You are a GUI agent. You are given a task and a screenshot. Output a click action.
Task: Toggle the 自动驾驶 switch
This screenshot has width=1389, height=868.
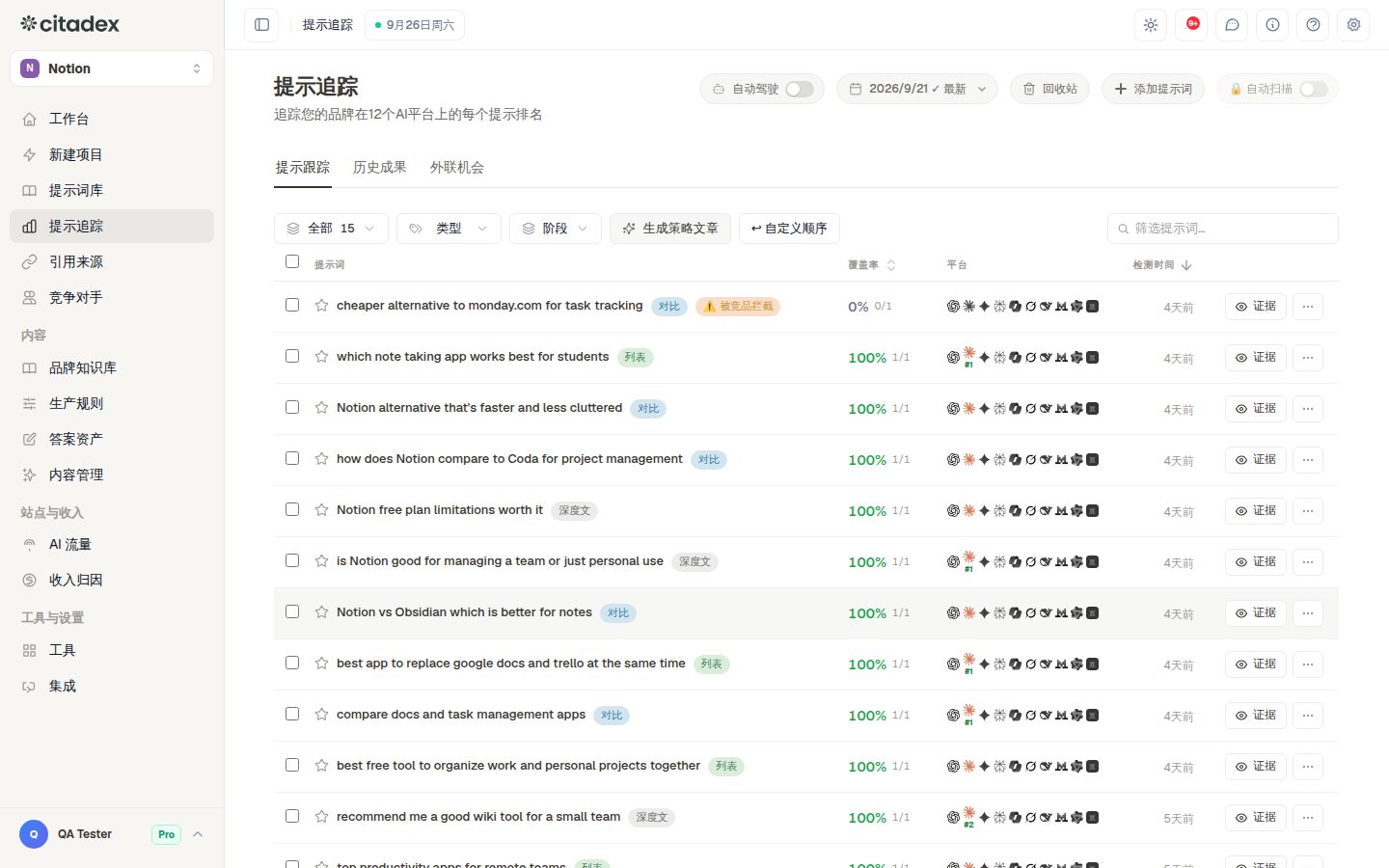pyautogui.click(x=800, y=89)
